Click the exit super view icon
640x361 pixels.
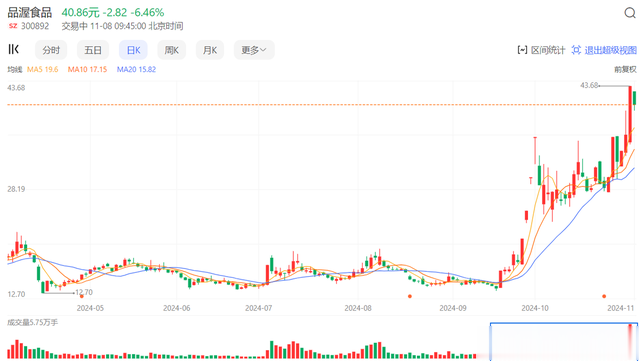coord(576,50)
